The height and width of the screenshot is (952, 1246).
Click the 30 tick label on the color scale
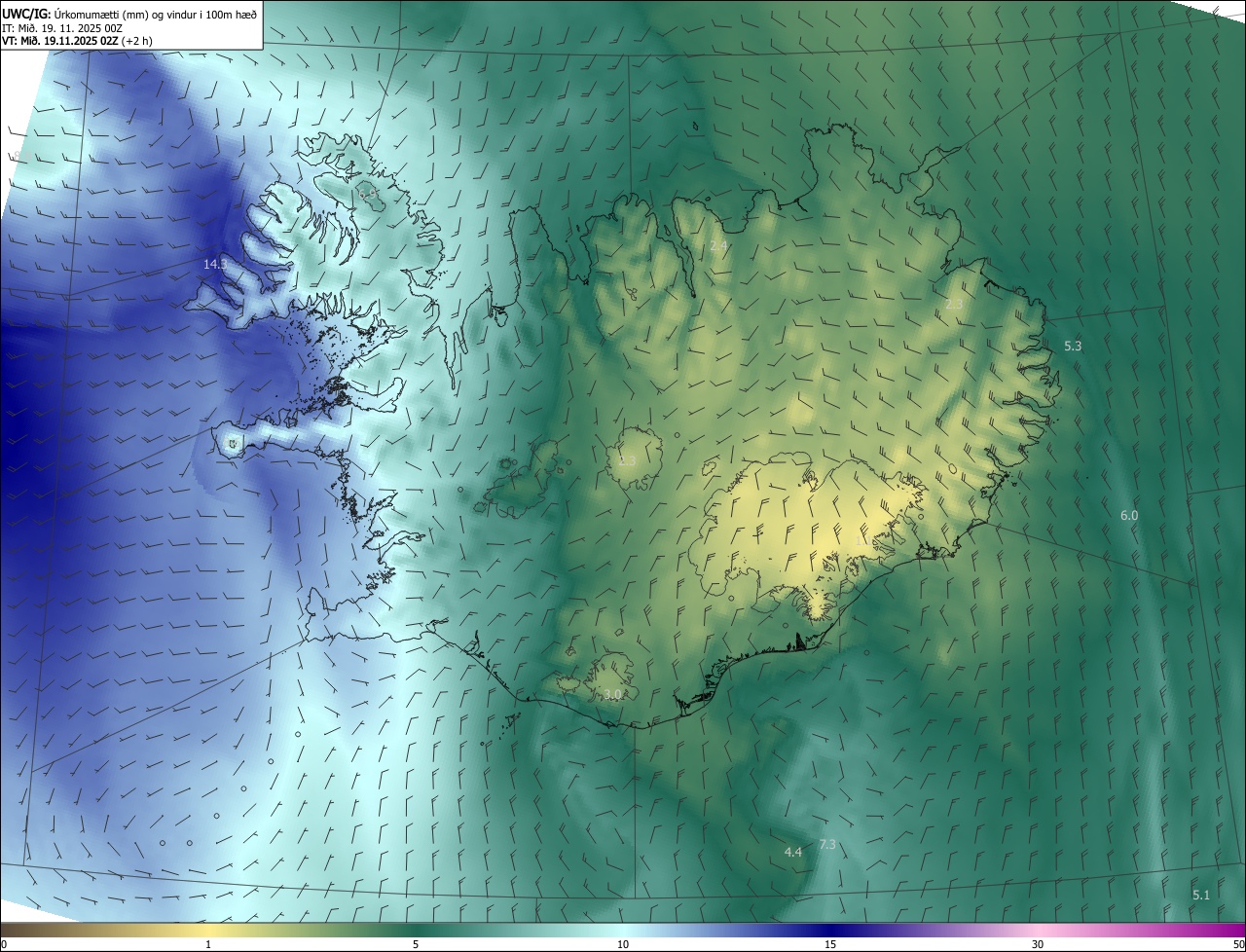(x=1038, y=944)
